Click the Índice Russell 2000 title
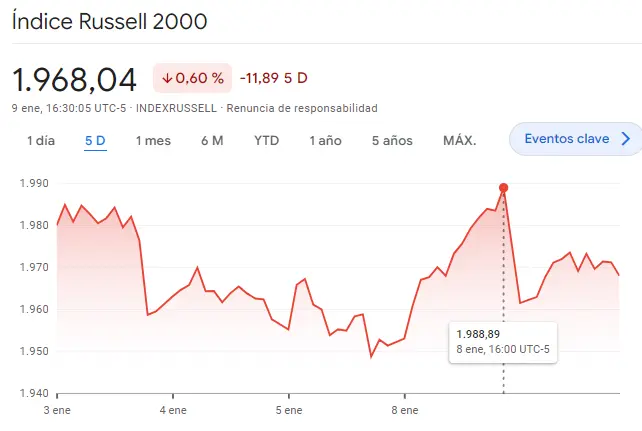Image resolution: width=642 pixels, height=431 pixels. point(110,22)
